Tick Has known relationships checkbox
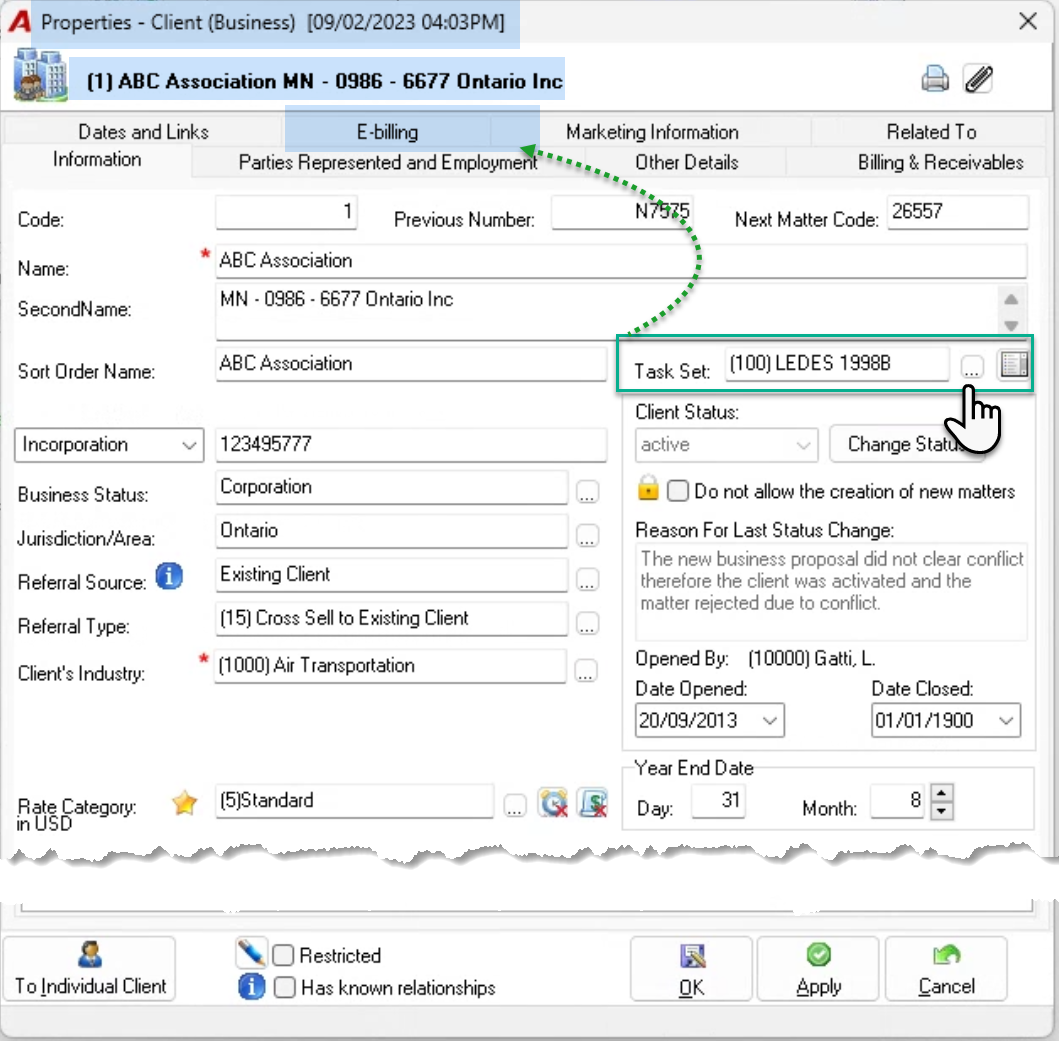Screen dimensions: 1059x1041 pos(284,987)
